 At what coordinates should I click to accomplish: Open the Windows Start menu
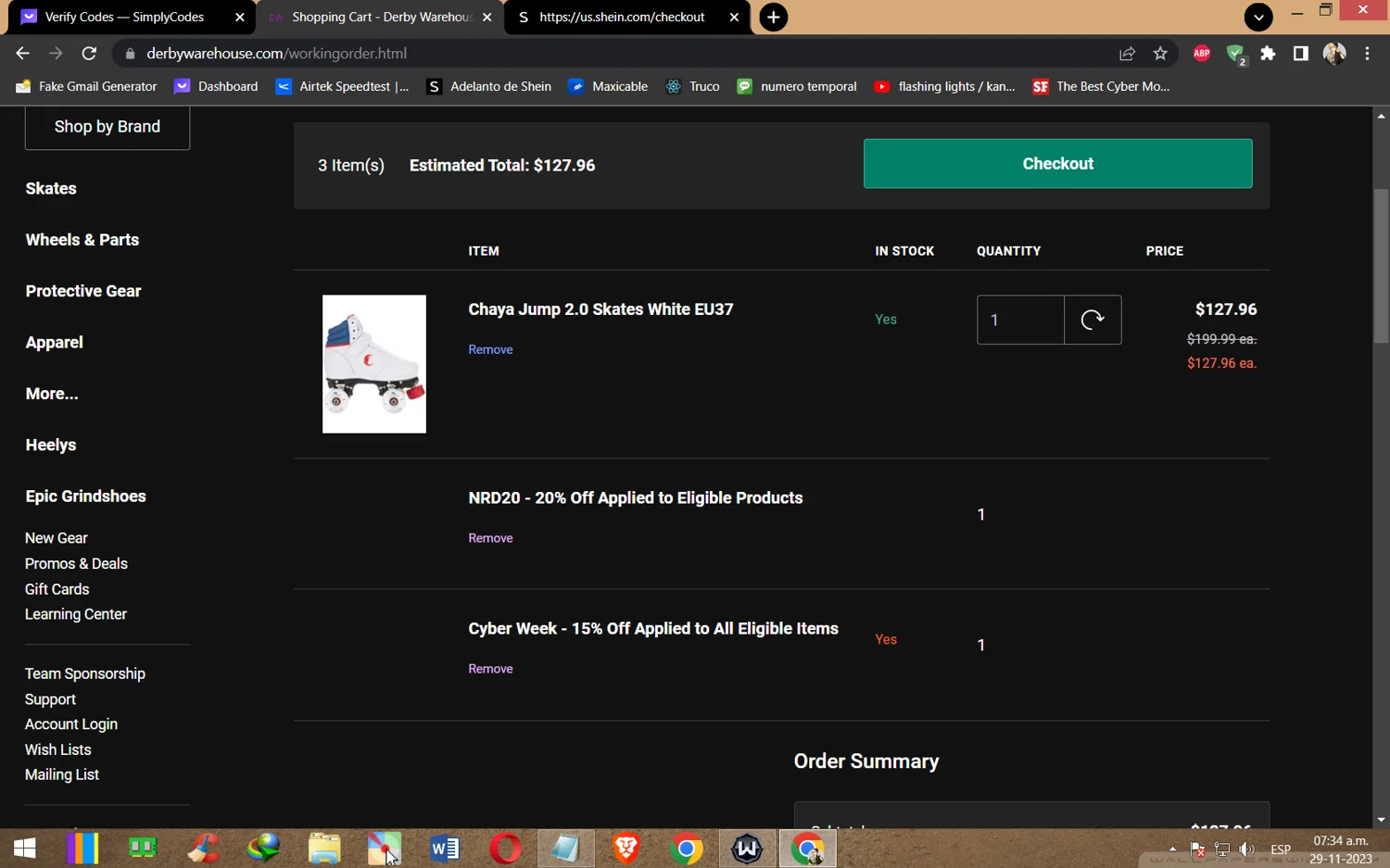pos(25,849)
